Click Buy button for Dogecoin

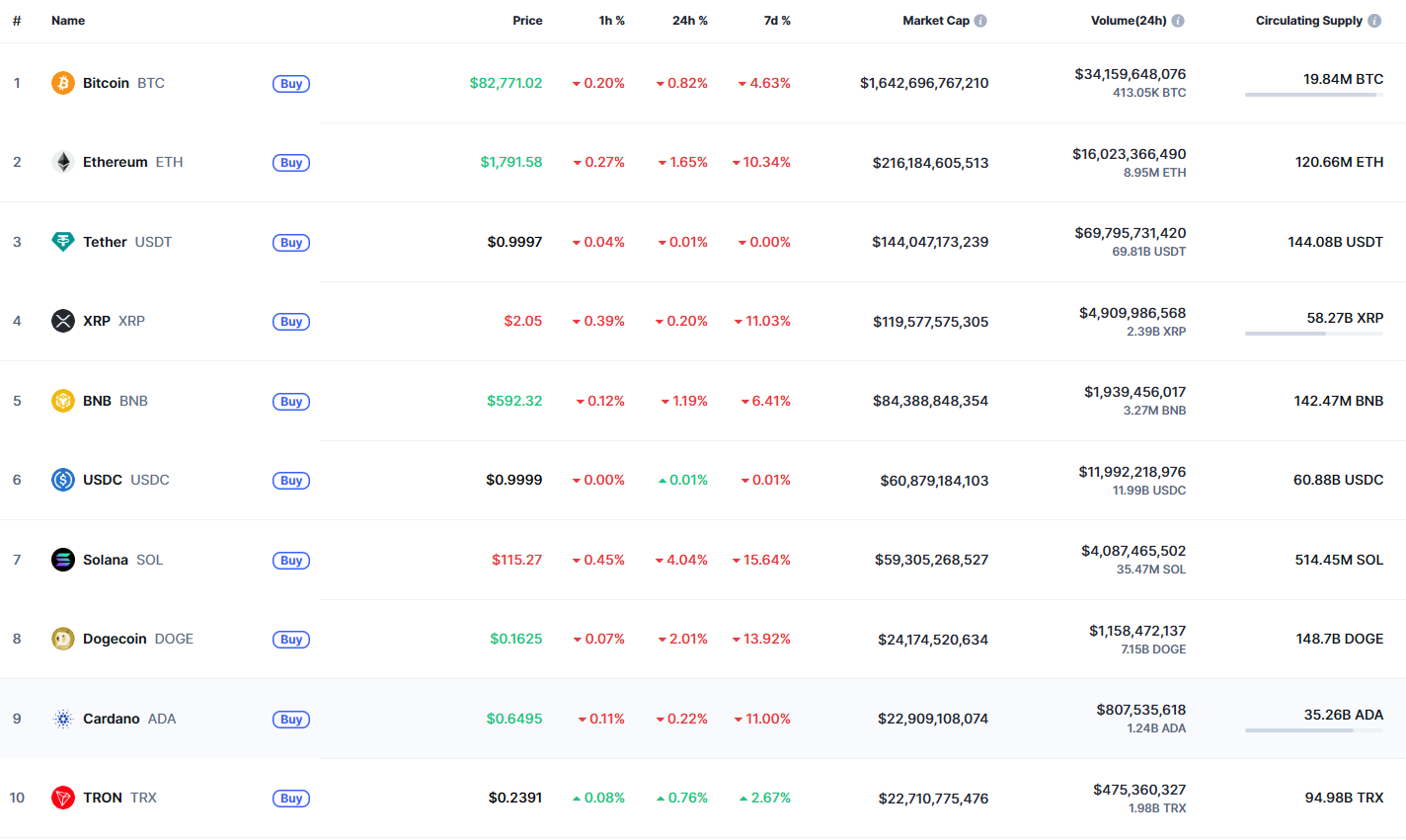coord(291,640)
